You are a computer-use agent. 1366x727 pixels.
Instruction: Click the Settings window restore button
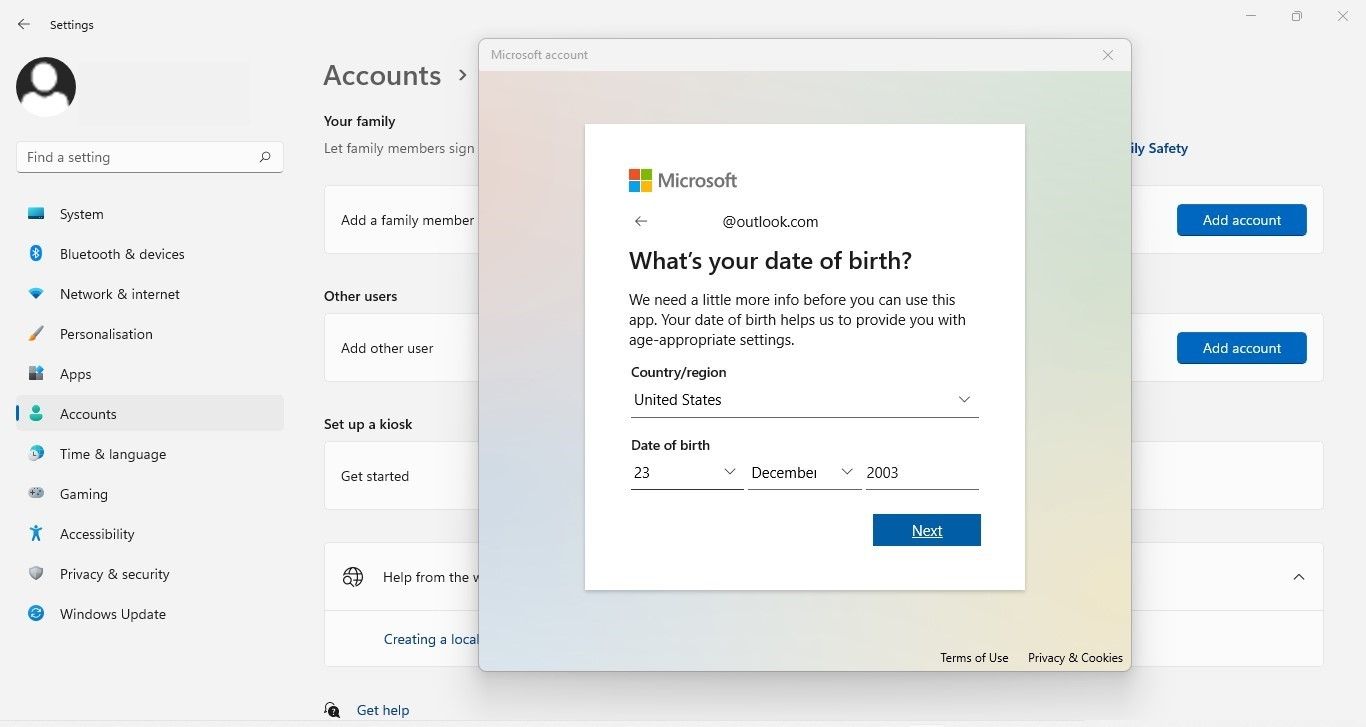[1297, 16]
